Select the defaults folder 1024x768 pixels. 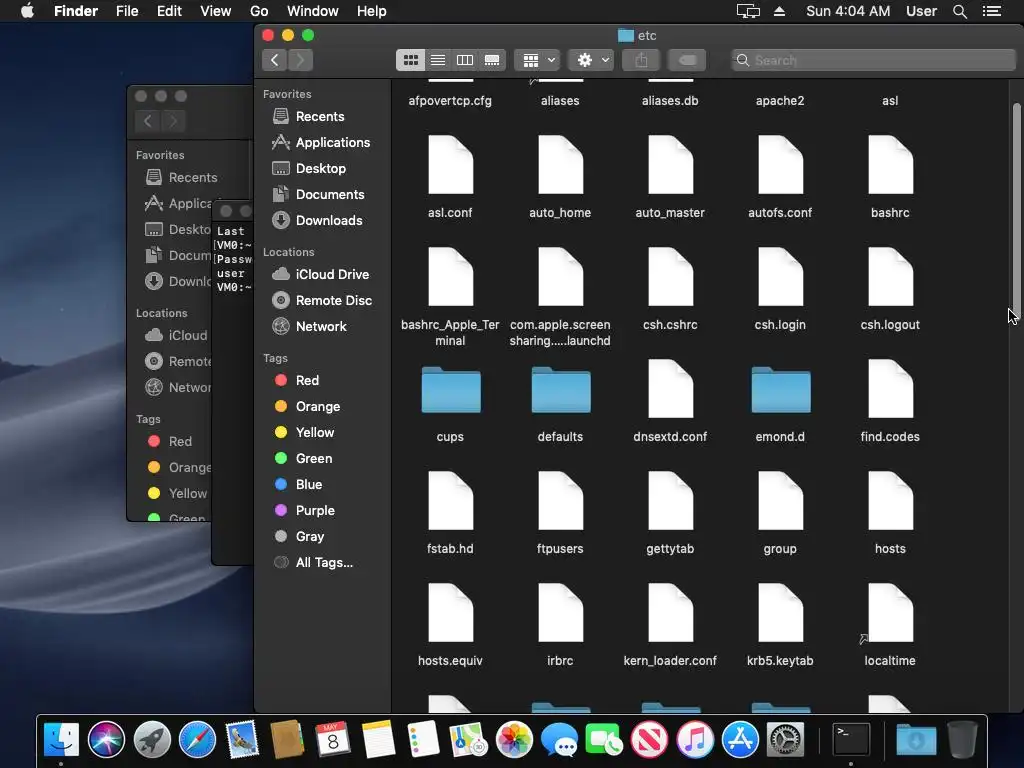(x=561, y=390)
